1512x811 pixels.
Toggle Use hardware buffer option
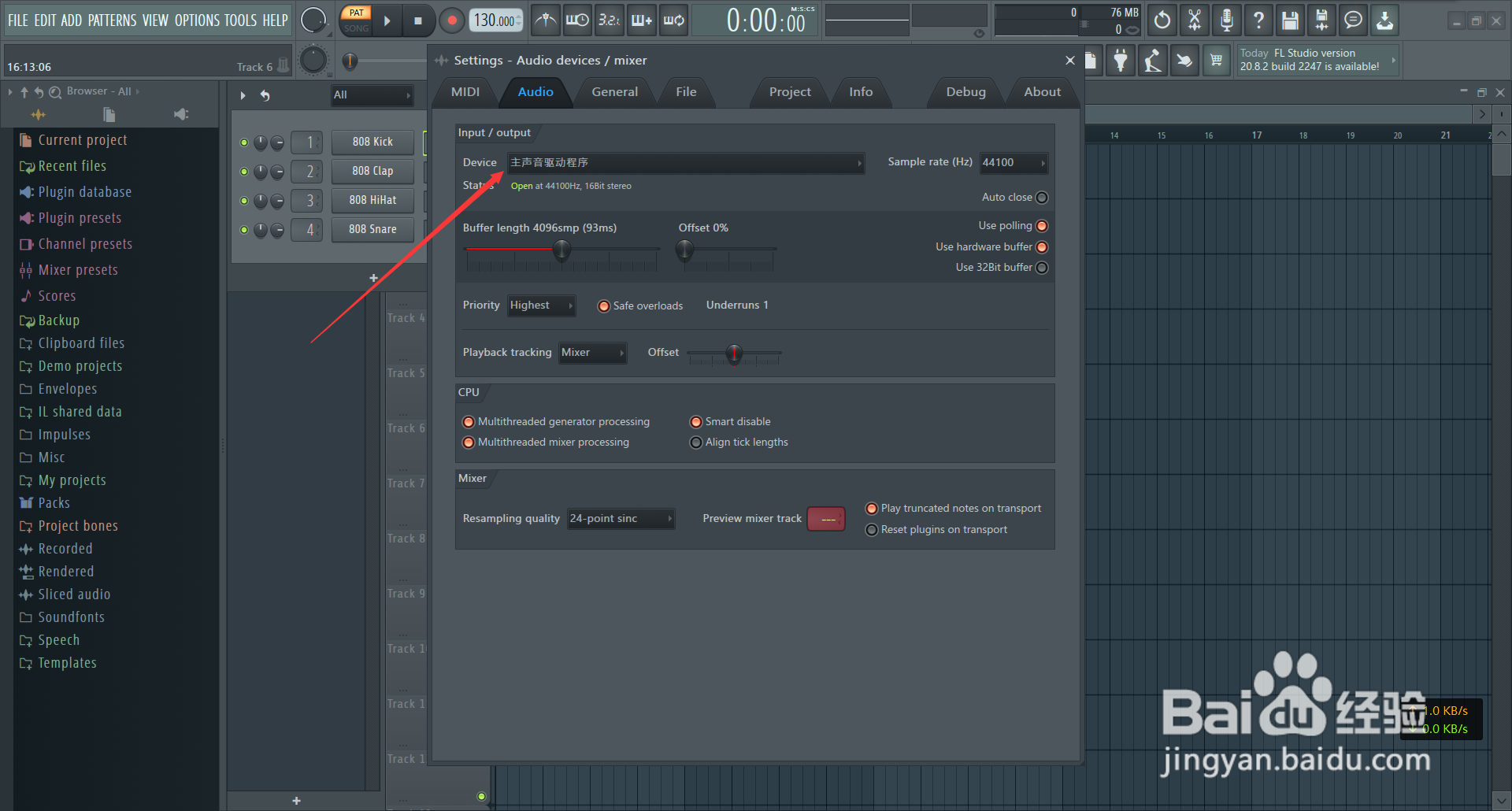(x=1042, y=247)
